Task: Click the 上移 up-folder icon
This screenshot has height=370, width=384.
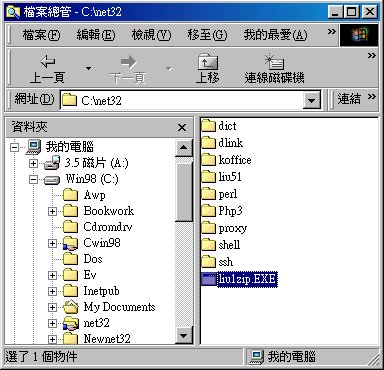Action: 207,61
